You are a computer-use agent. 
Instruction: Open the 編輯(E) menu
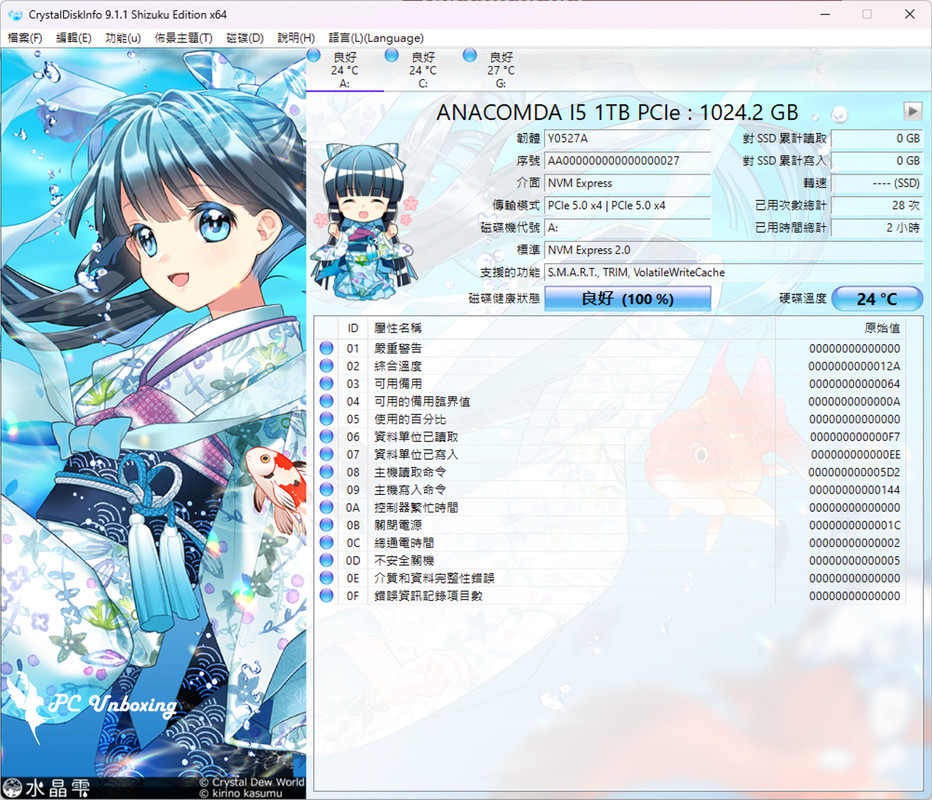[x=74, y=38]
